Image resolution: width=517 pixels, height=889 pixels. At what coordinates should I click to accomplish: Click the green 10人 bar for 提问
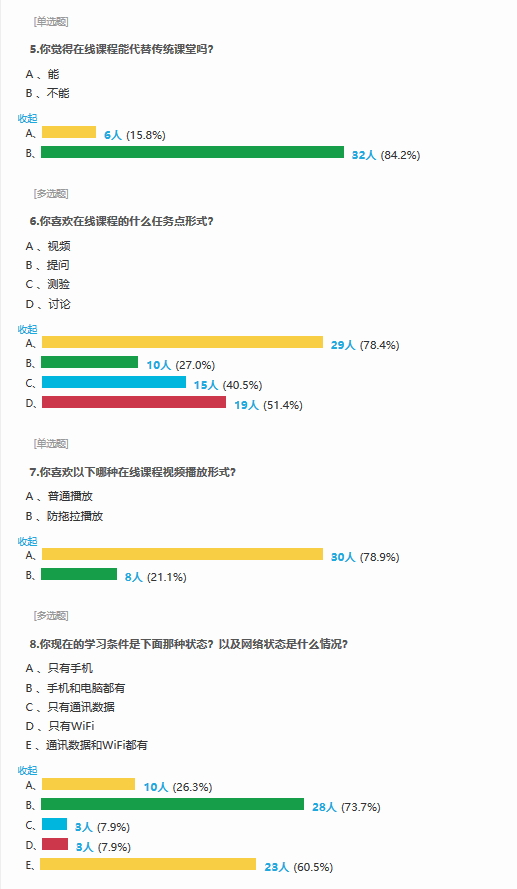tap(90, 362)
